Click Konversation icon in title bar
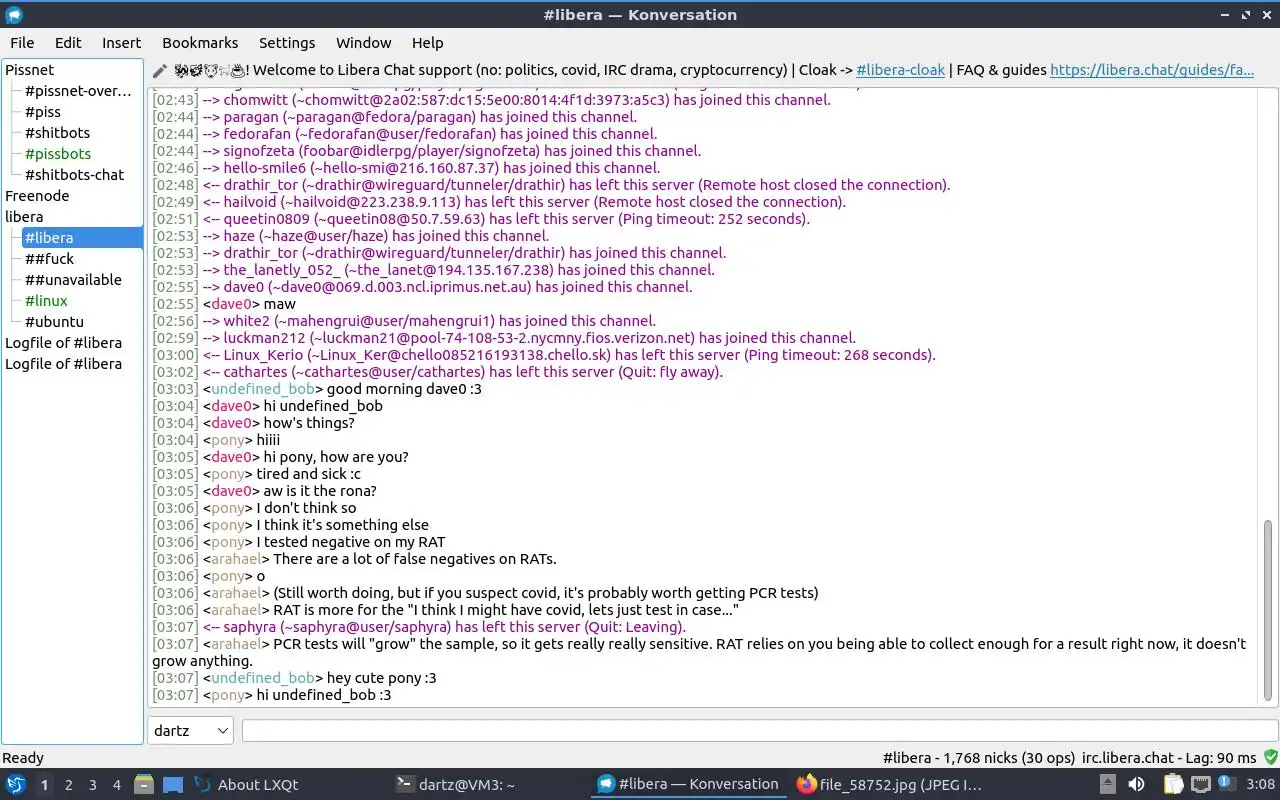The height and width of the screenshot is (800, 1280). (14, 15)
